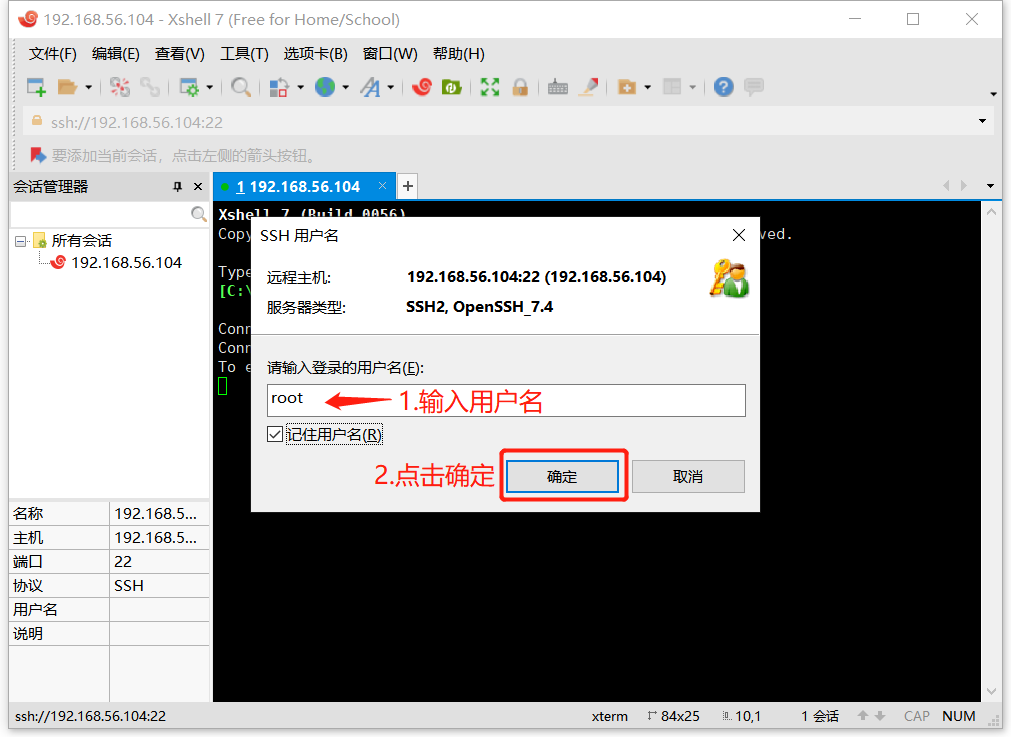Expand the font settings dropdown arrow
The height and width of the screenshot is (737, 1011).
coord(390,87)
